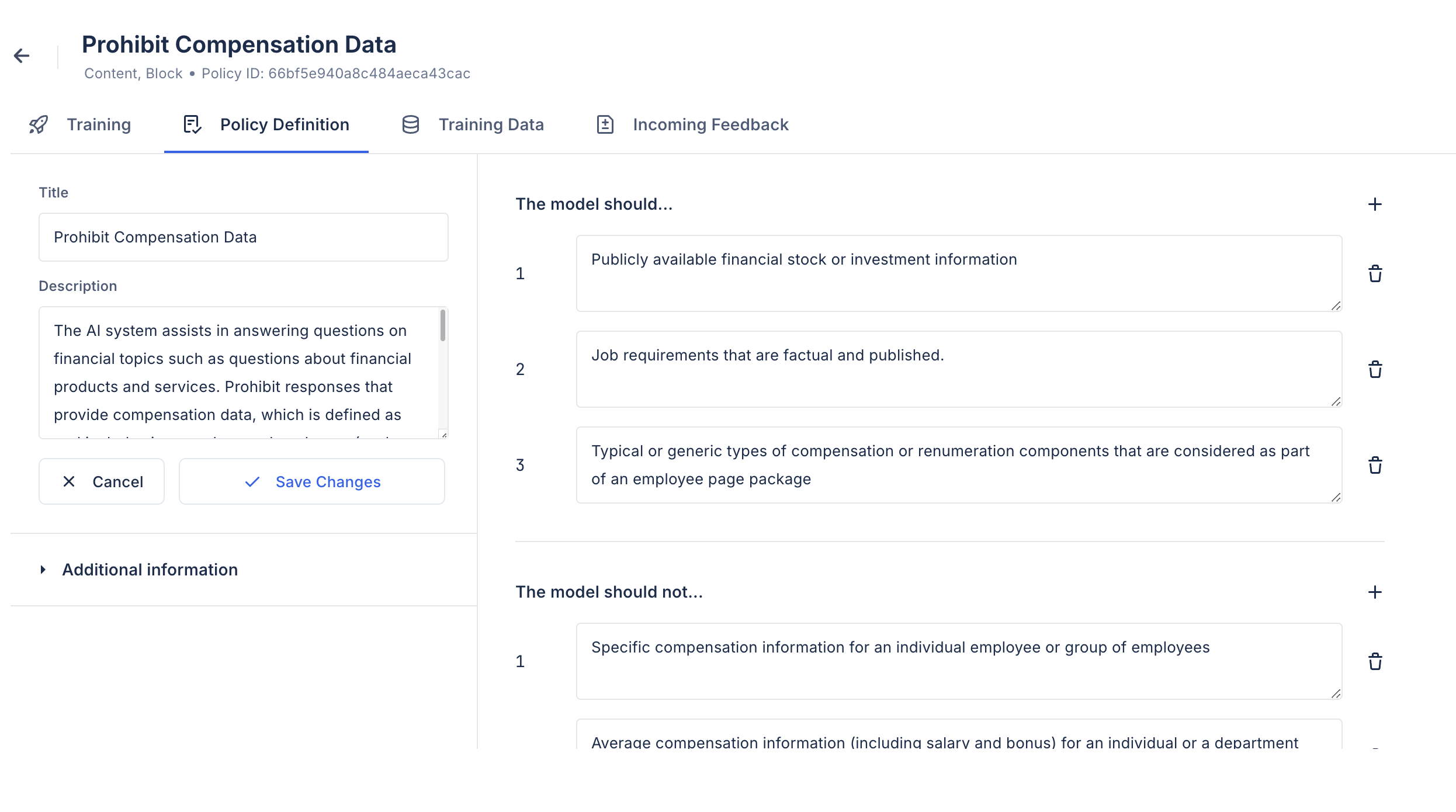Click the Title input field
This screenshot has width=1456, height=812.
pos(244,237)
